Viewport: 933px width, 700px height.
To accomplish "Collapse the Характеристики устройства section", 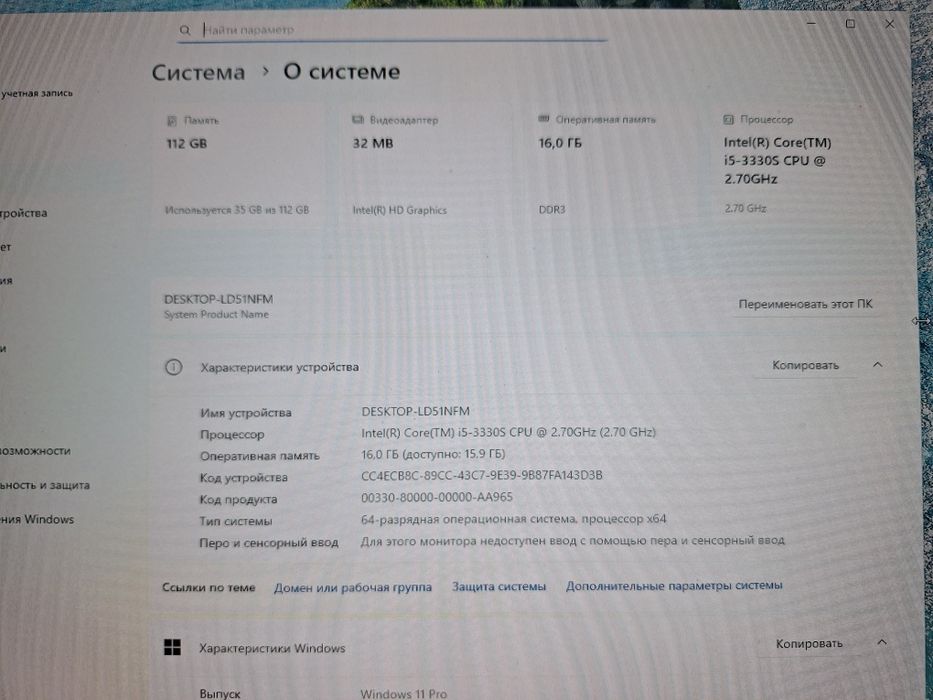I will (878, 364).
